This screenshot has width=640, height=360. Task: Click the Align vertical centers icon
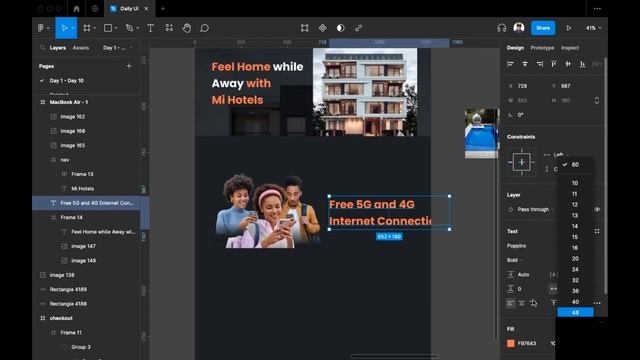(x=568, y=64)
